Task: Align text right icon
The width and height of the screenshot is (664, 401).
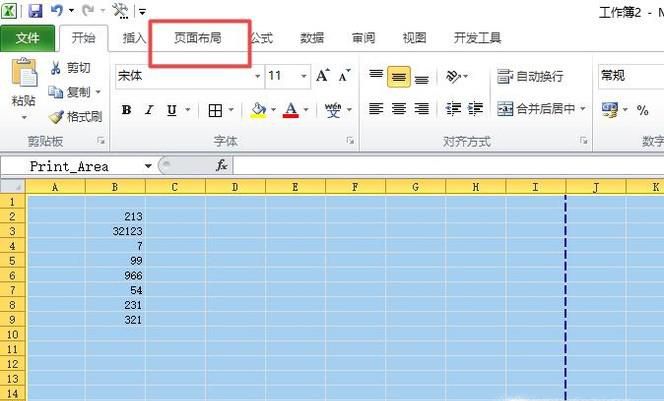Action: (x=421, y=109)
